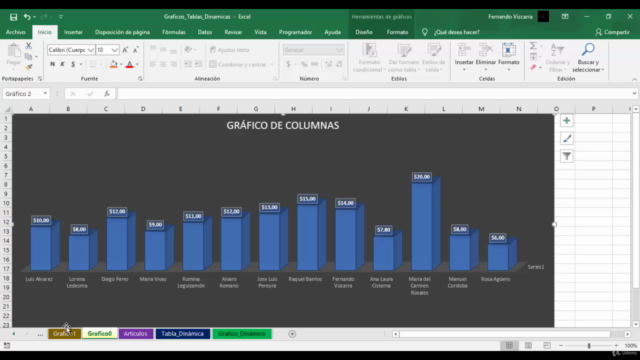Open Buscar y seleccionar
640x360 pixels.
coord(588,57)
